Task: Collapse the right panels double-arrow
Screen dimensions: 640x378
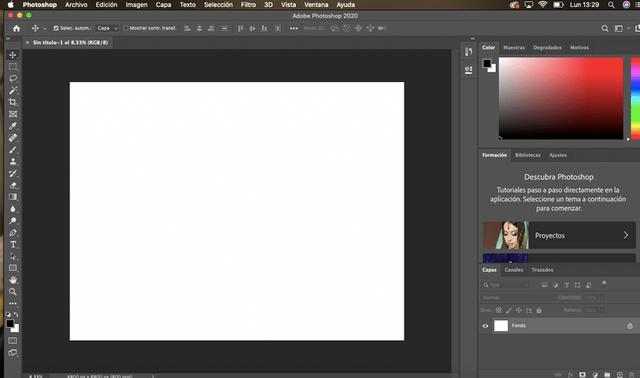Action: point(473,38)
